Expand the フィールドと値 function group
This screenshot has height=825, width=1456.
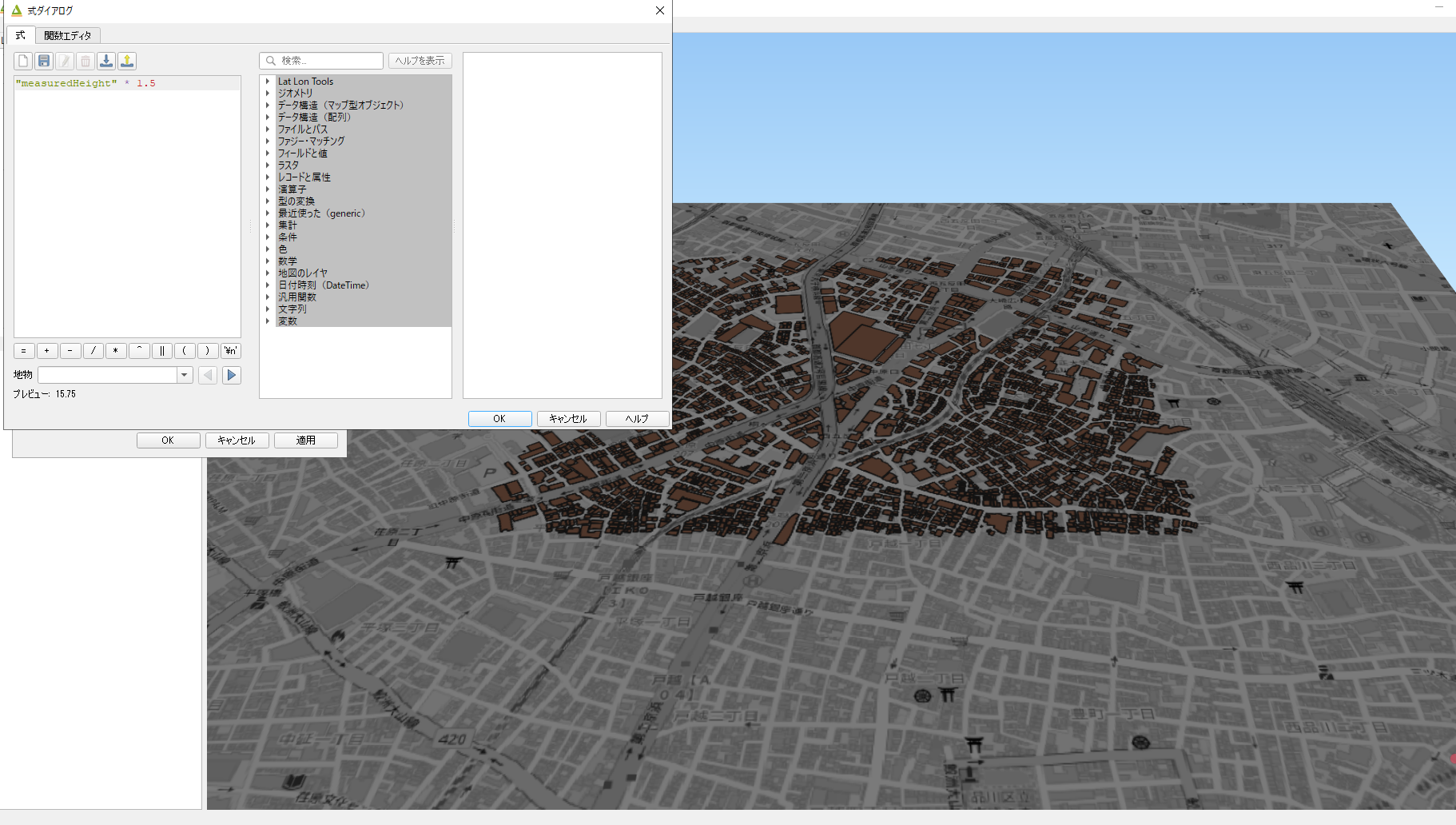(x=268, y=153)
